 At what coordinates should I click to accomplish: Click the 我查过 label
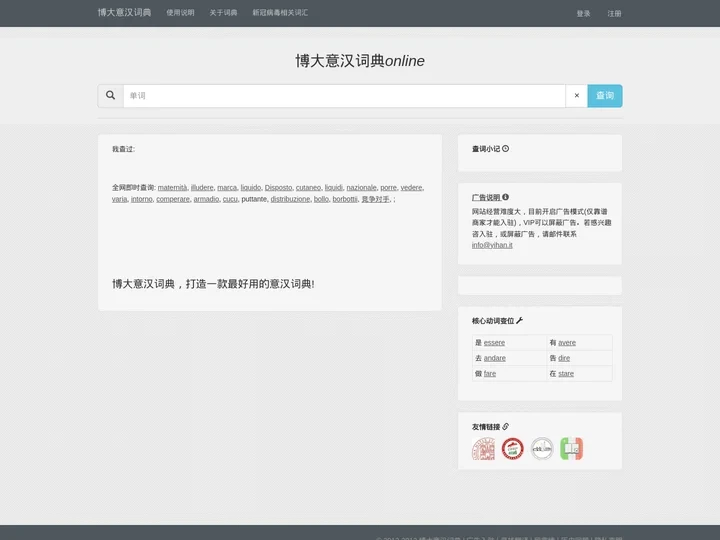[x=123, y=149]
